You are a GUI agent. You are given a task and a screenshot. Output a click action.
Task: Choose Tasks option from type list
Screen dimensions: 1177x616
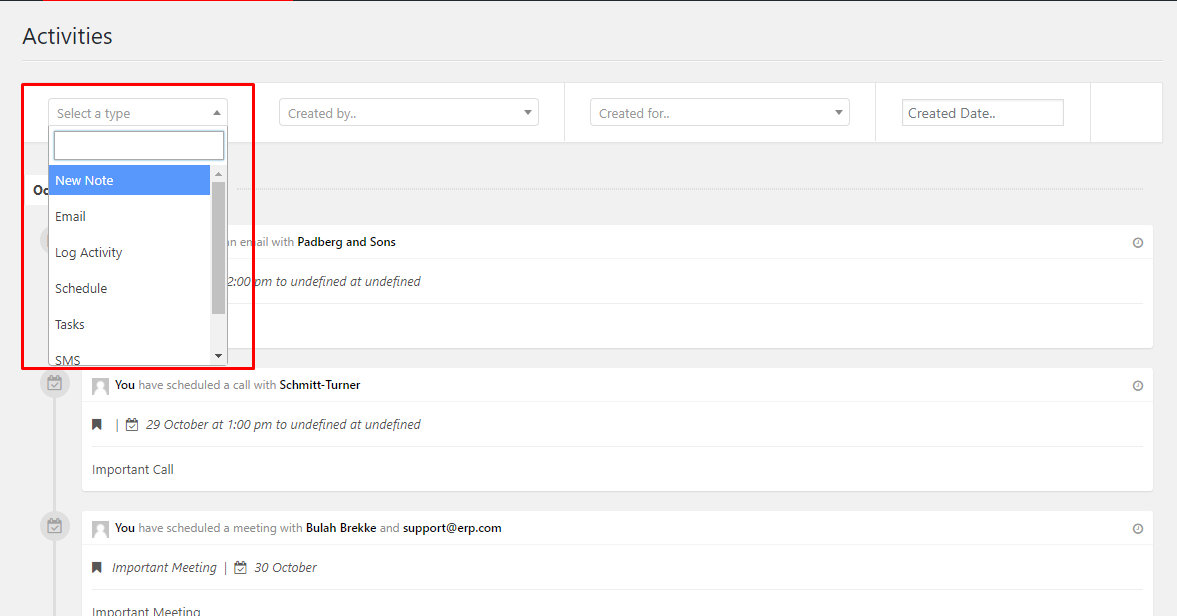(x=129, y=325)
